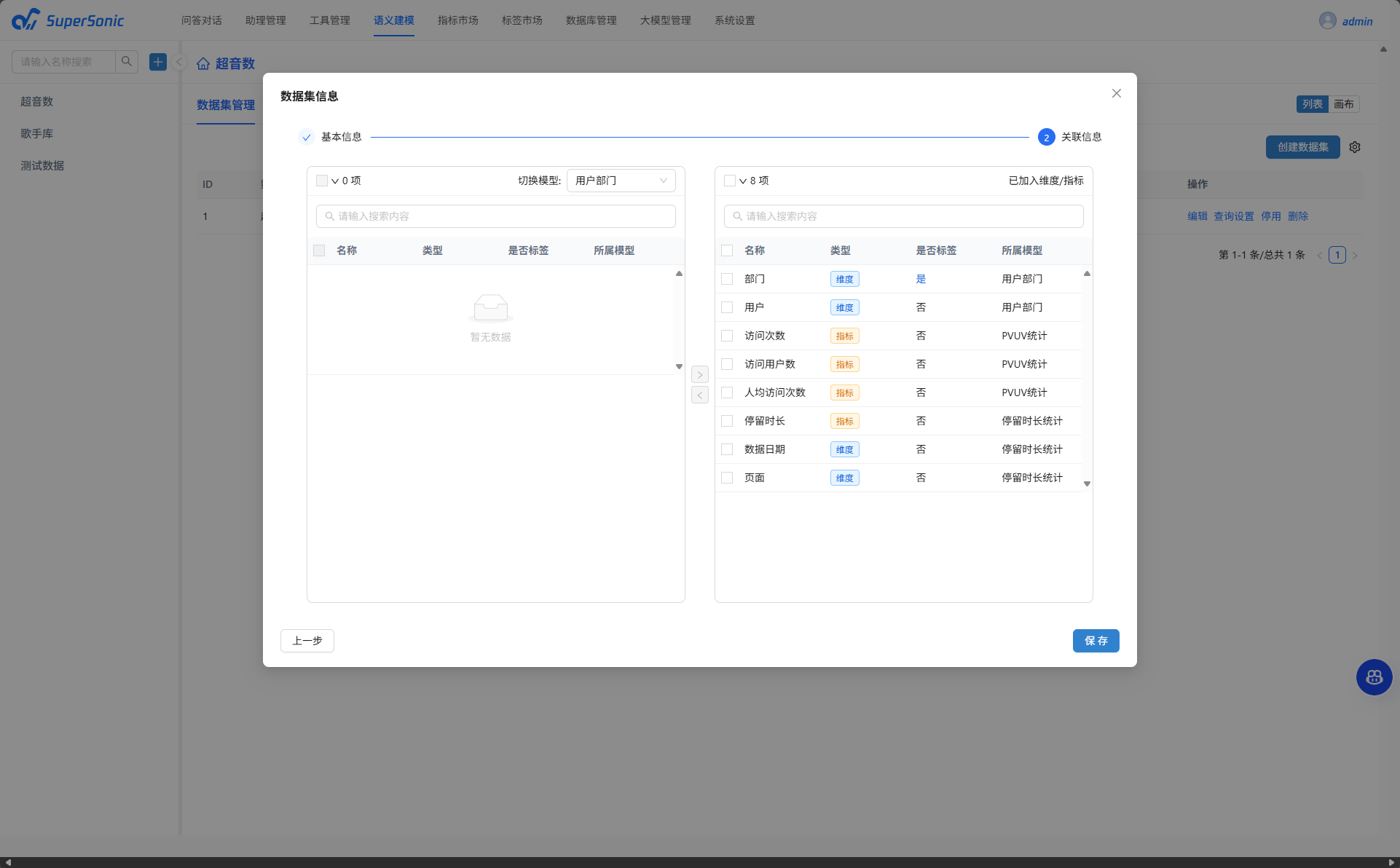This screenshot has width=1400, height=868.
Task: Click left table scrollbar down arrow
Action: (679, 366)
